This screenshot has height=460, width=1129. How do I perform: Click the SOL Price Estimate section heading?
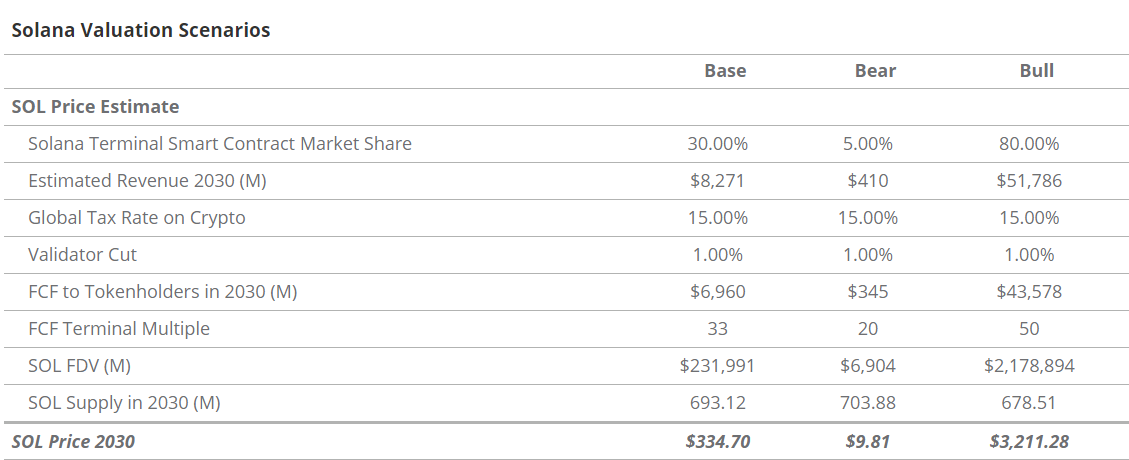click(x=96, y=106)
